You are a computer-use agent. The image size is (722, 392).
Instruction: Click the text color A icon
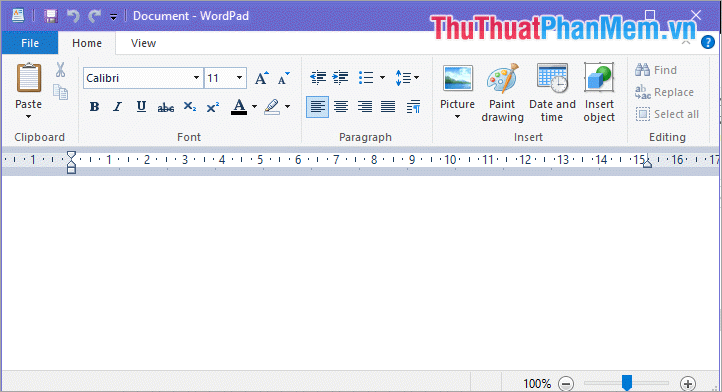pyautogui.click(x=239, y=107)
